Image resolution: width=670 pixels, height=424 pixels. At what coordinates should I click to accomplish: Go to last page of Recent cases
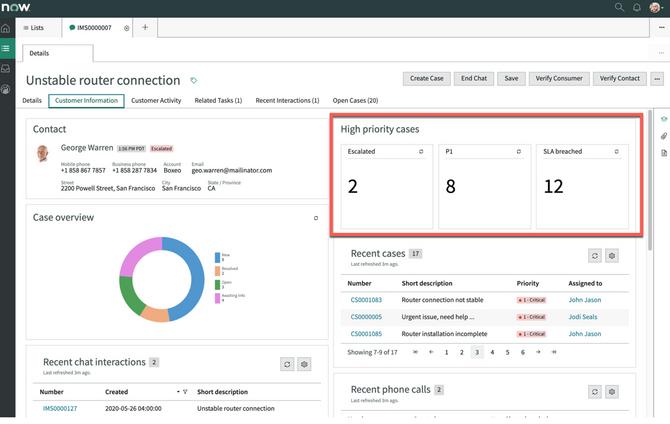554,352
